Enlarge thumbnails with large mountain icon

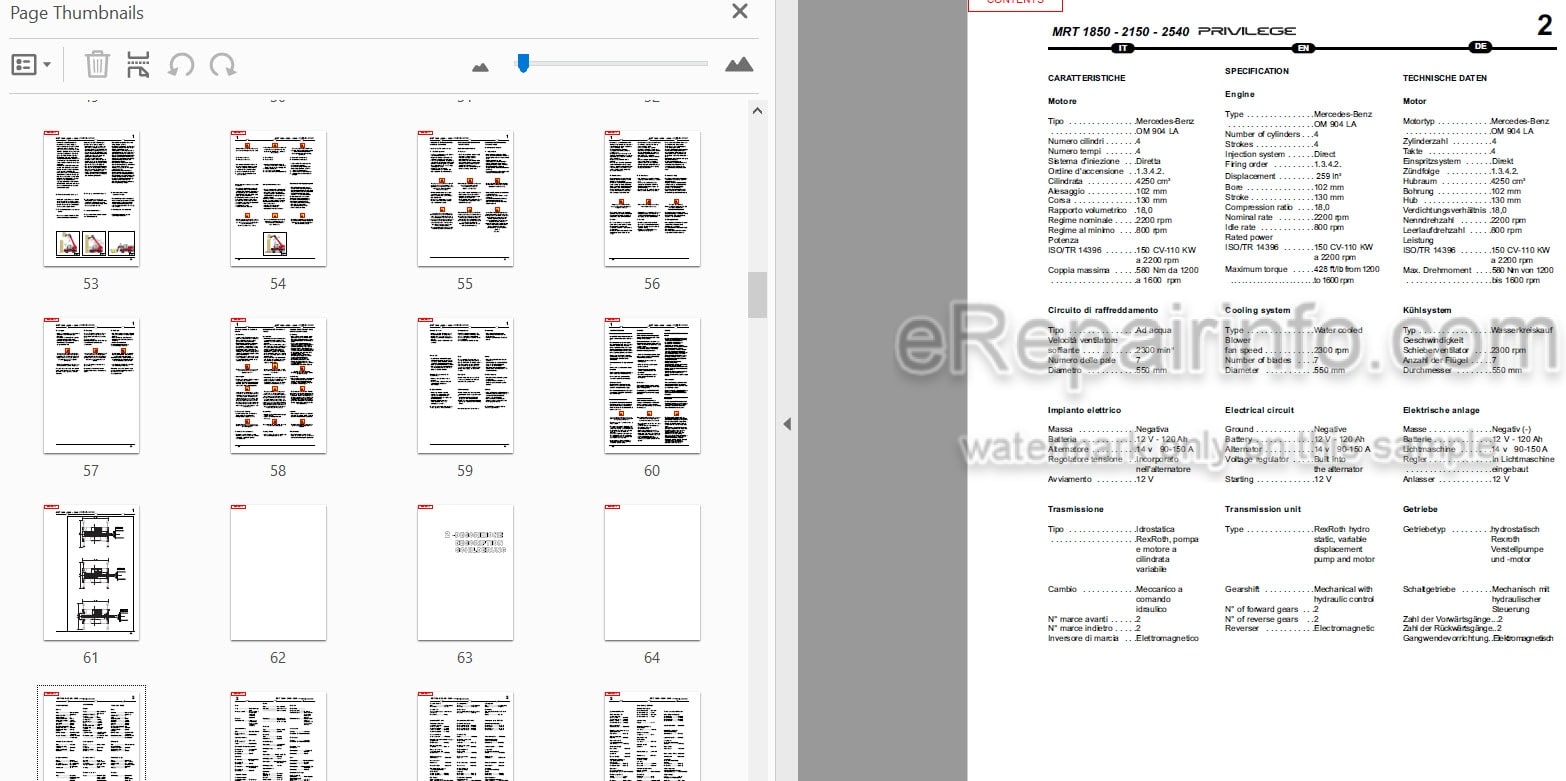739,64
